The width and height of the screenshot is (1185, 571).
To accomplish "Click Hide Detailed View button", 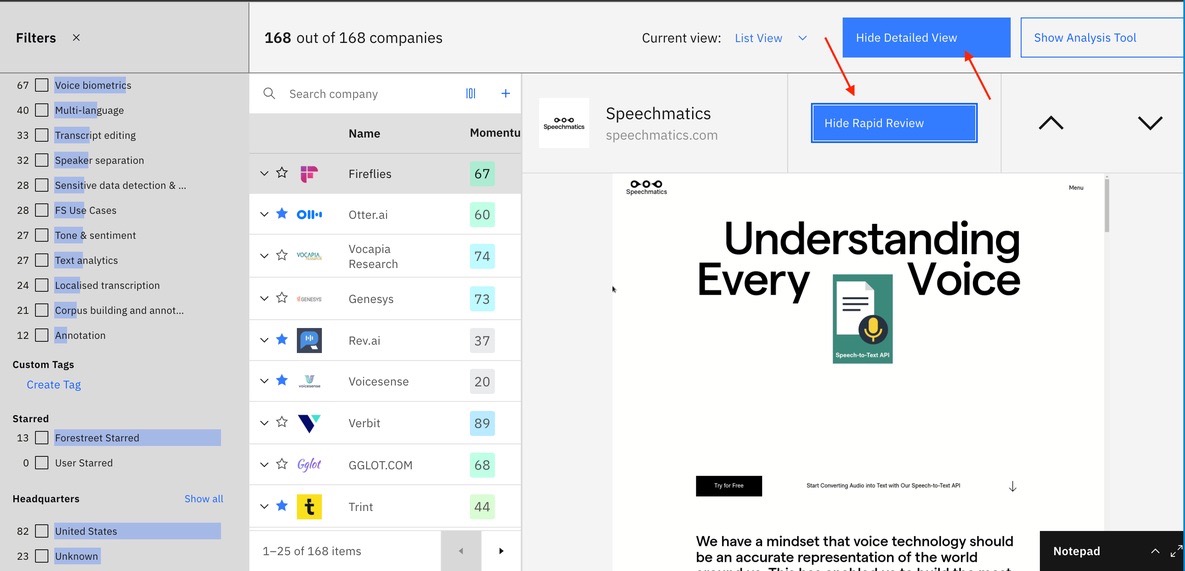I will coord(926,38).
